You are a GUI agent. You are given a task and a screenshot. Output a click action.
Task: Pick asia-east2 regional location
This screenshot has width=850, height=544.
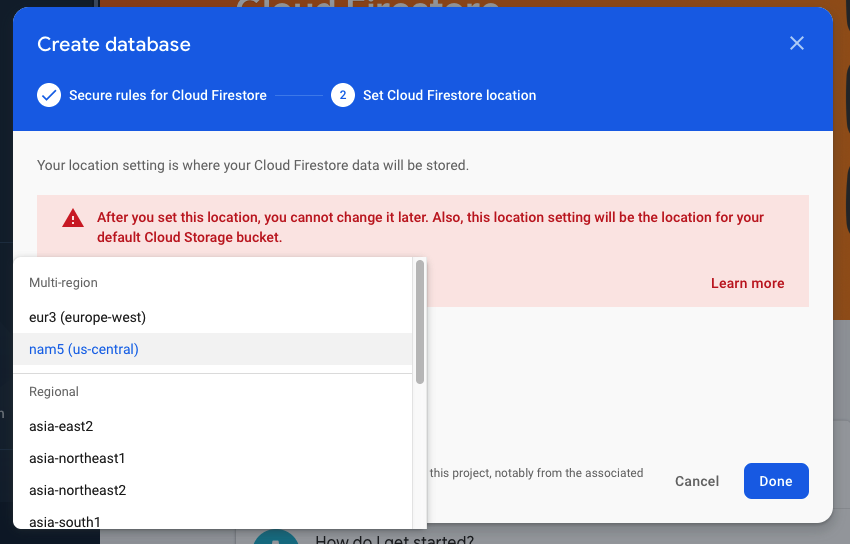[61, 426]
